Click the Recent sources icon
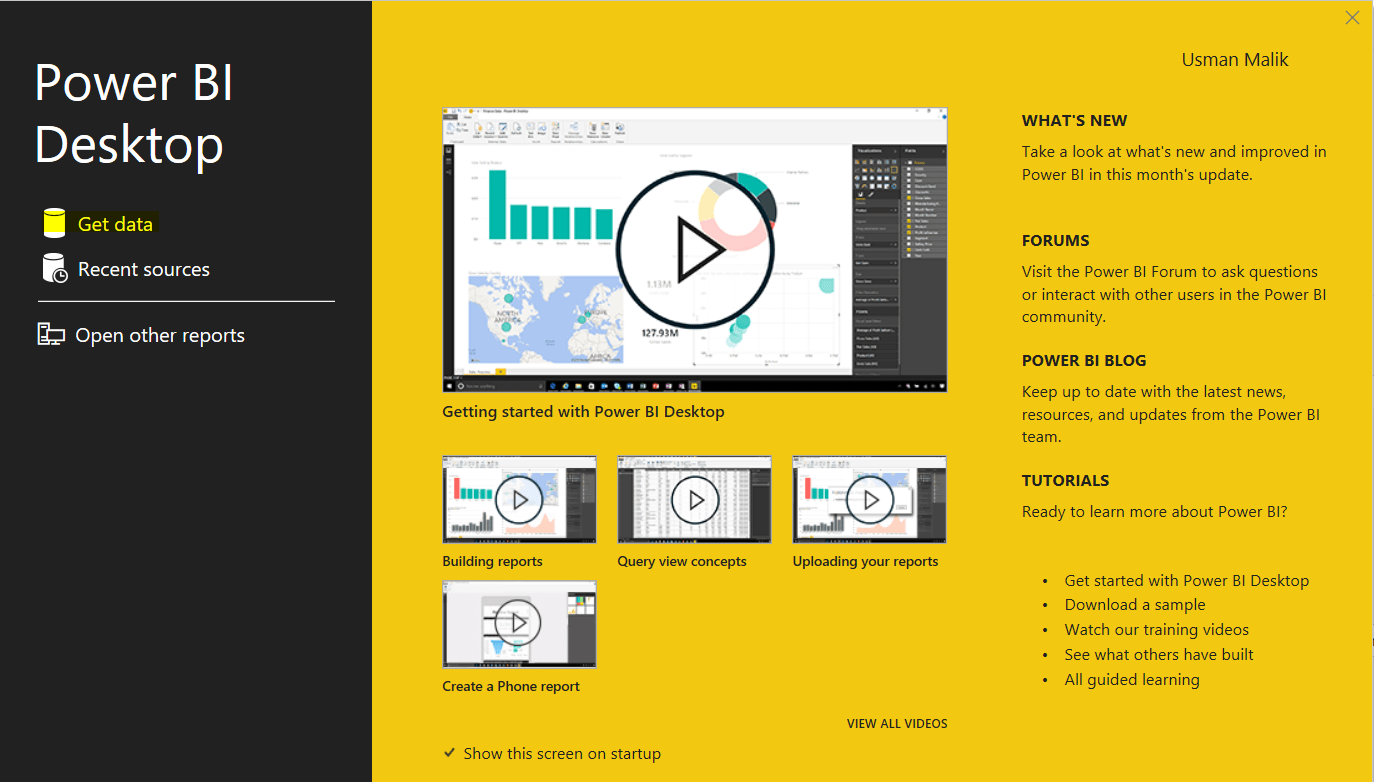 click(x=53, y=268)
